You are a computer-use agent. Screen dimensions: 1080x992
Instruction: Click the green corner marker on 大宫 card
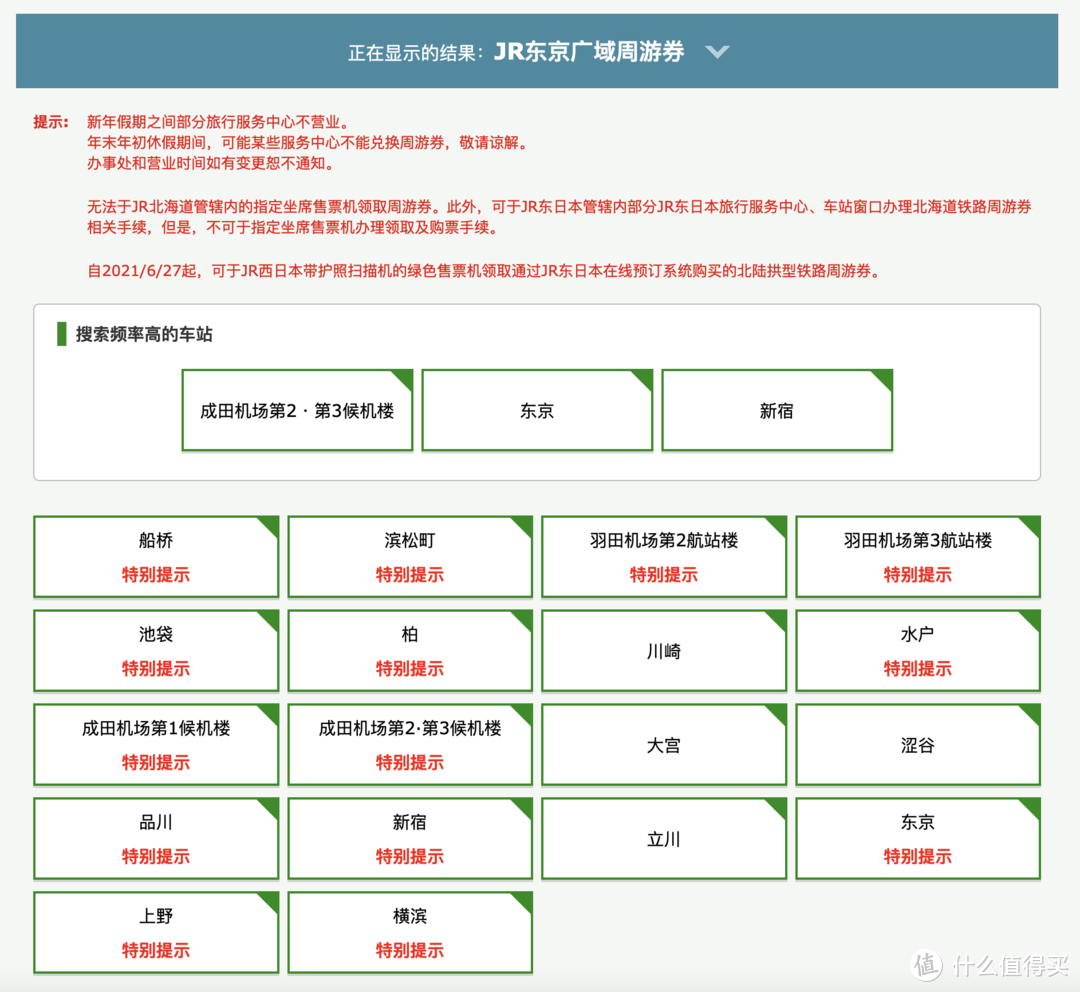click(x=778, y=712)
